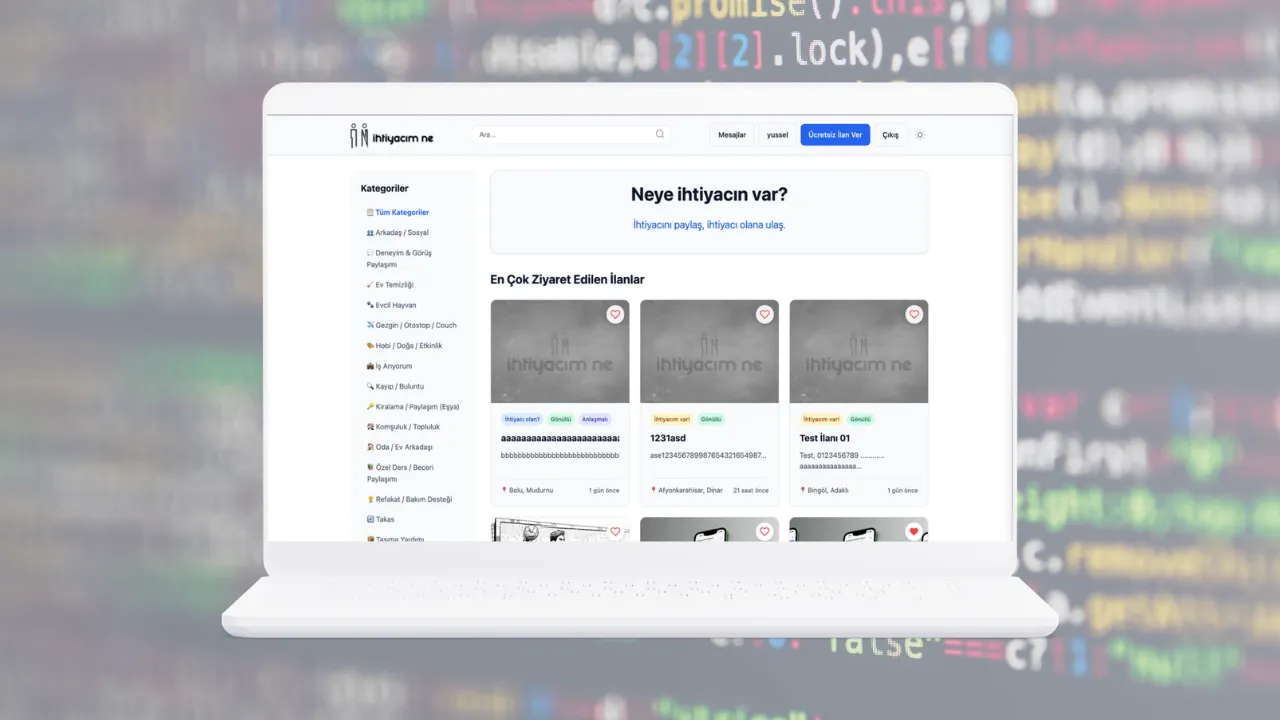Select the Arkadaş / Sosyal category

(401, 232)
